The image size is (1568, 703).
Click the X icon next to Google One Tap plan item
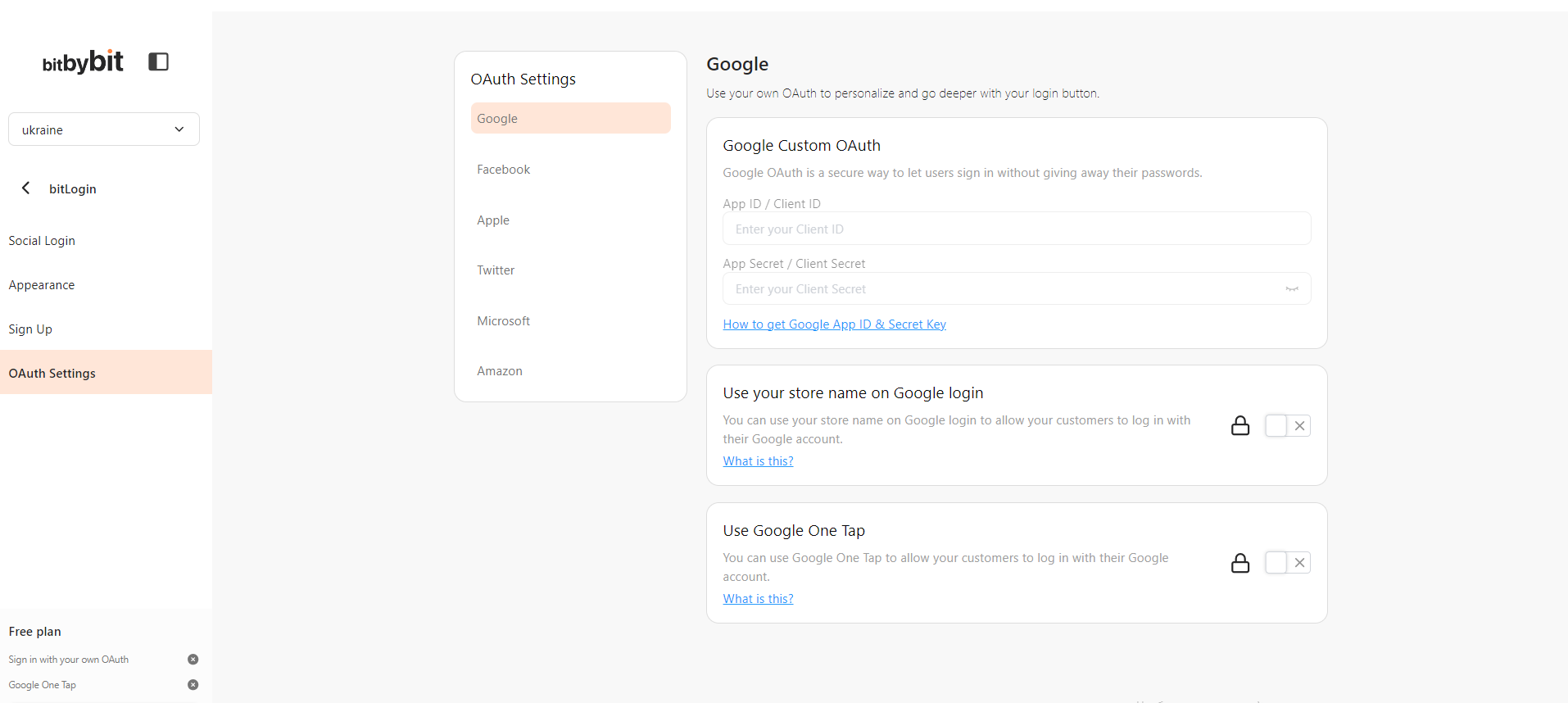click(x=193, y=685)
